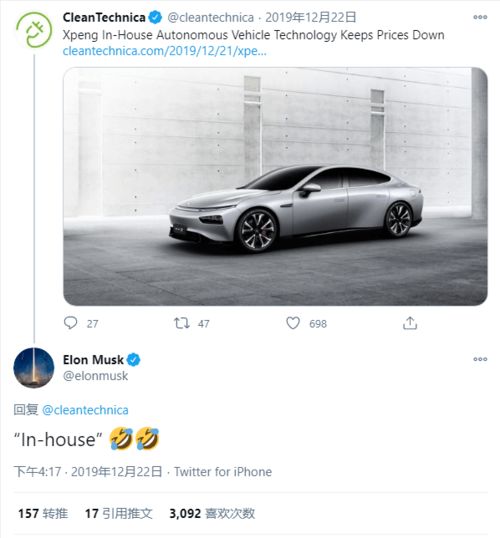Click the @elonmusk handle
Image resolution: width=500 pixels, height=538 pixels.
pyautogui.click(x=95, y=376)
